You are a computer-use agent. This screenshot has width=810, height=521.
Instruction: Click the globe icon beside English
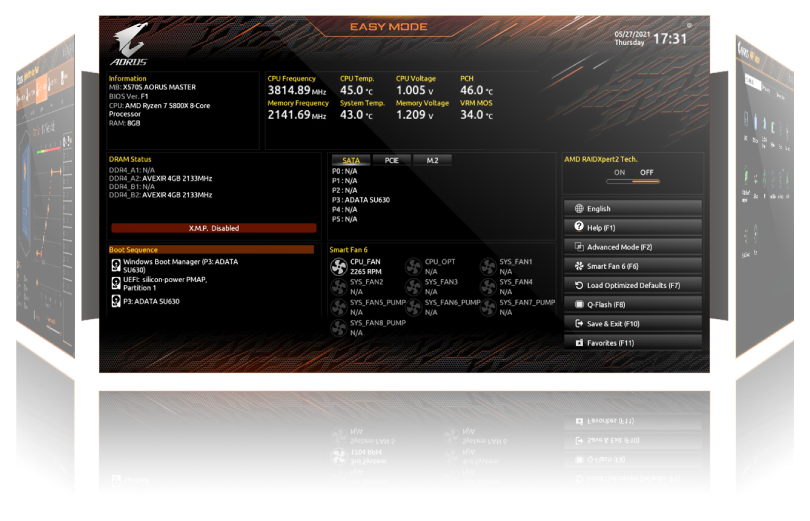pos(579,209)
